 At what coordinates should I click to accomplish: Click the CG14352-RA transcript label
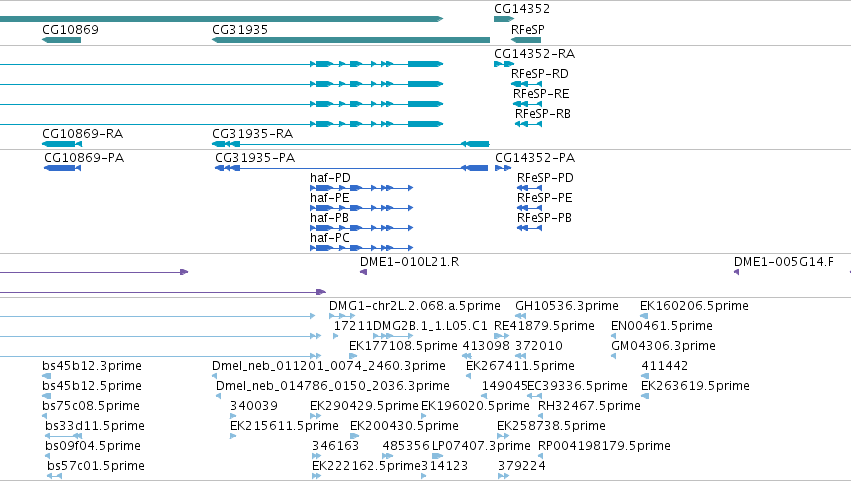point(535,54)
